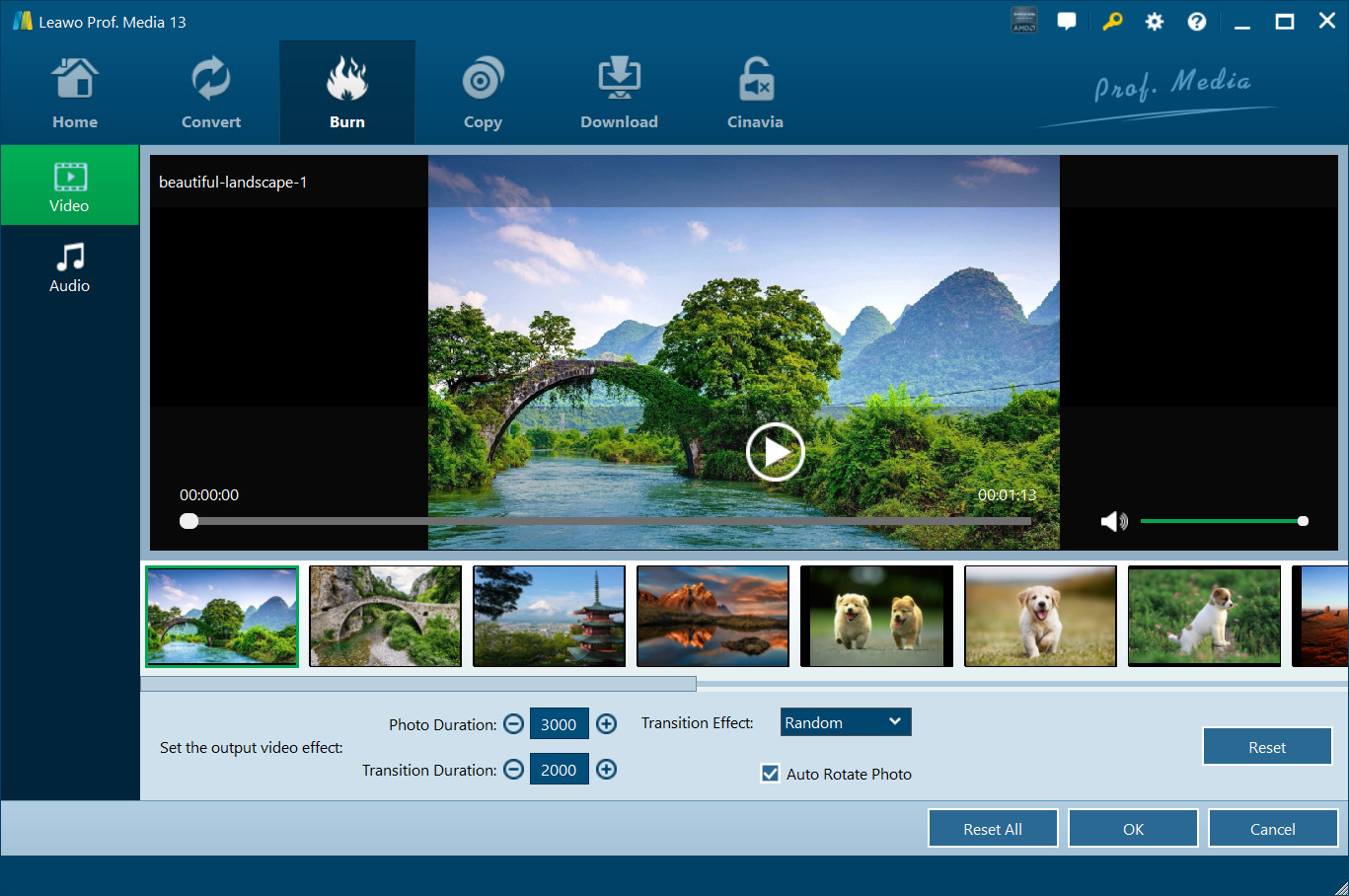Open the Cinavia module
1349x896 pixels.
click(x=755, y=92)
